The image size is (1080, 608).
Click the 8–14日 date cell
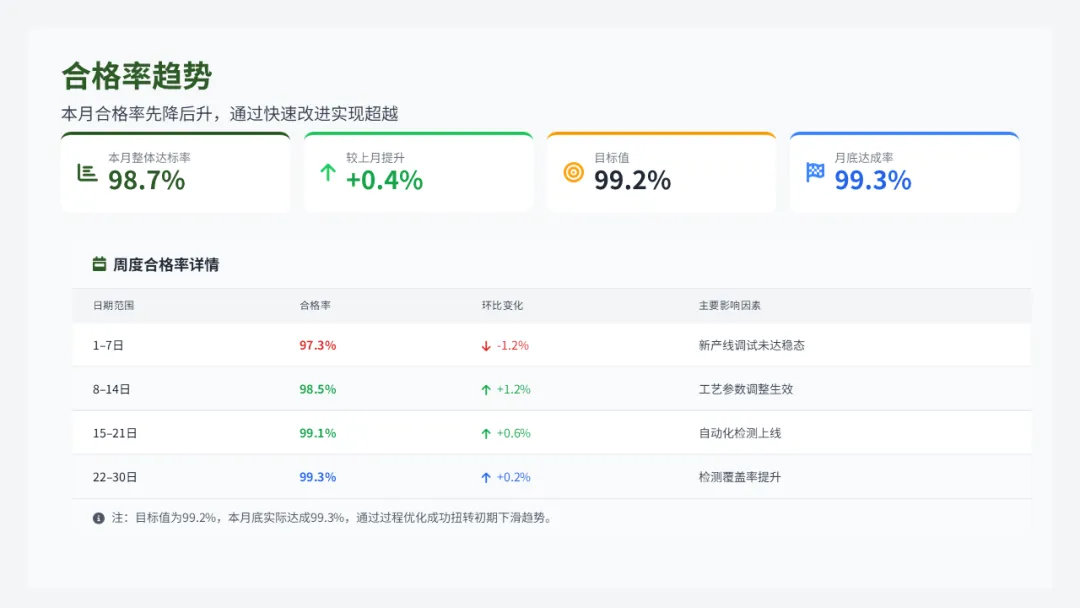[x=111, y=390]
